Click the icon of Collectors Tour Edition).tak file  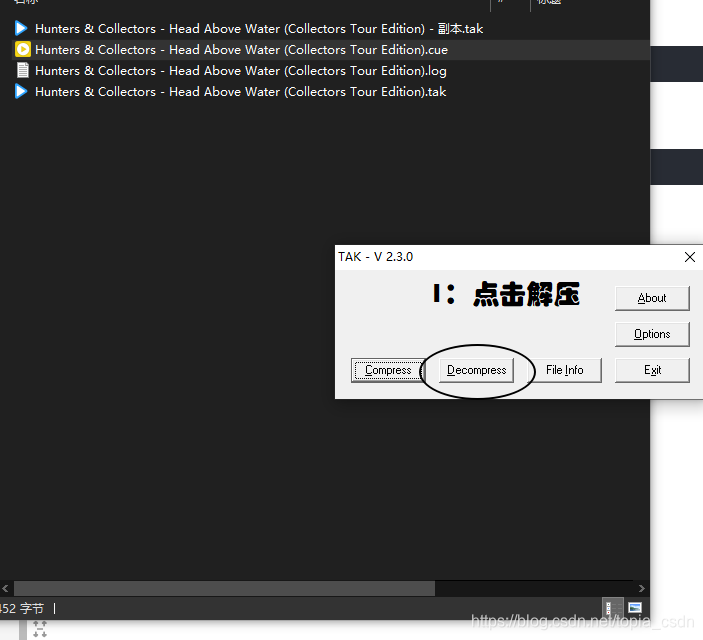click(21, 91)
